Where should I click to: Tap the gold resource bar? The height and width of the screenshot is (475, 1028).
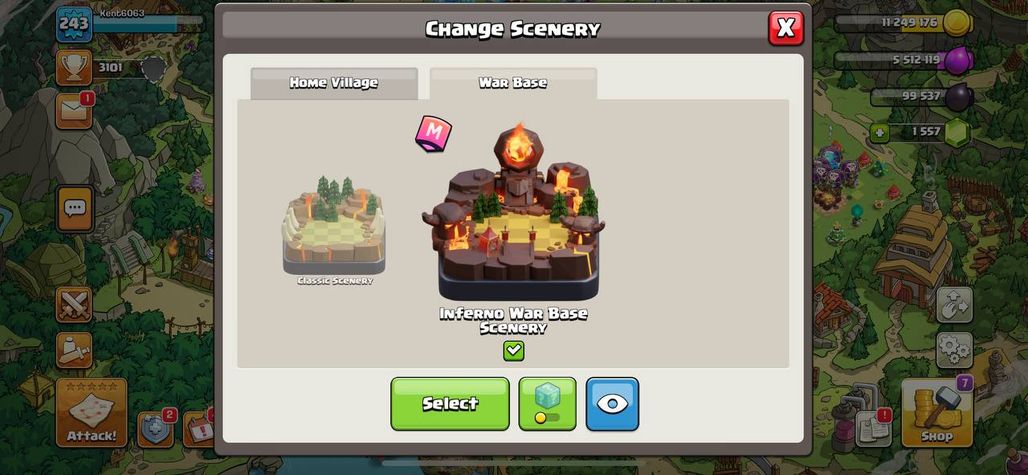[903, 23]
